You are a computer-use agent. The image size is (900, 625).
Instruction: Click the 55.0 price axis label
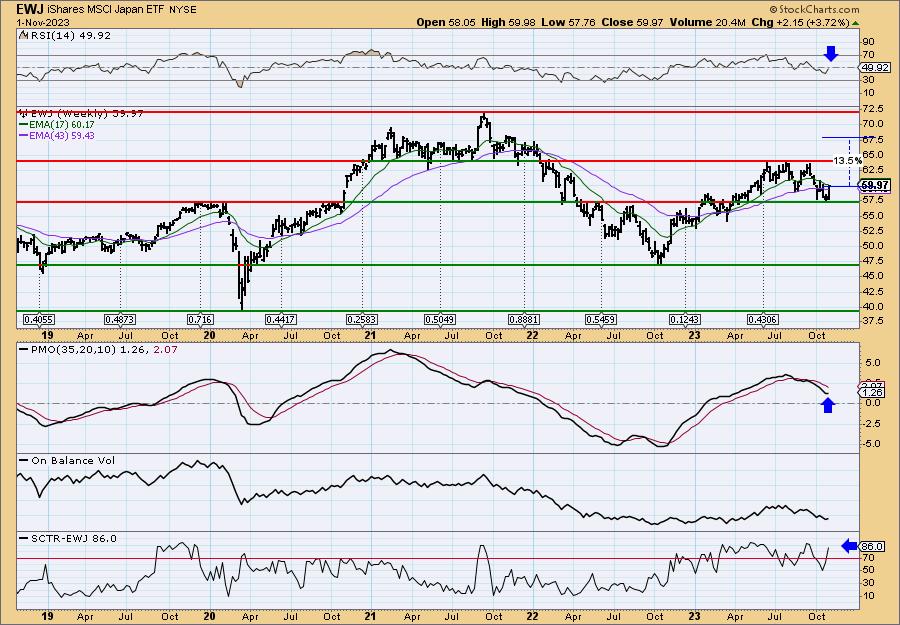click(873, 215)
